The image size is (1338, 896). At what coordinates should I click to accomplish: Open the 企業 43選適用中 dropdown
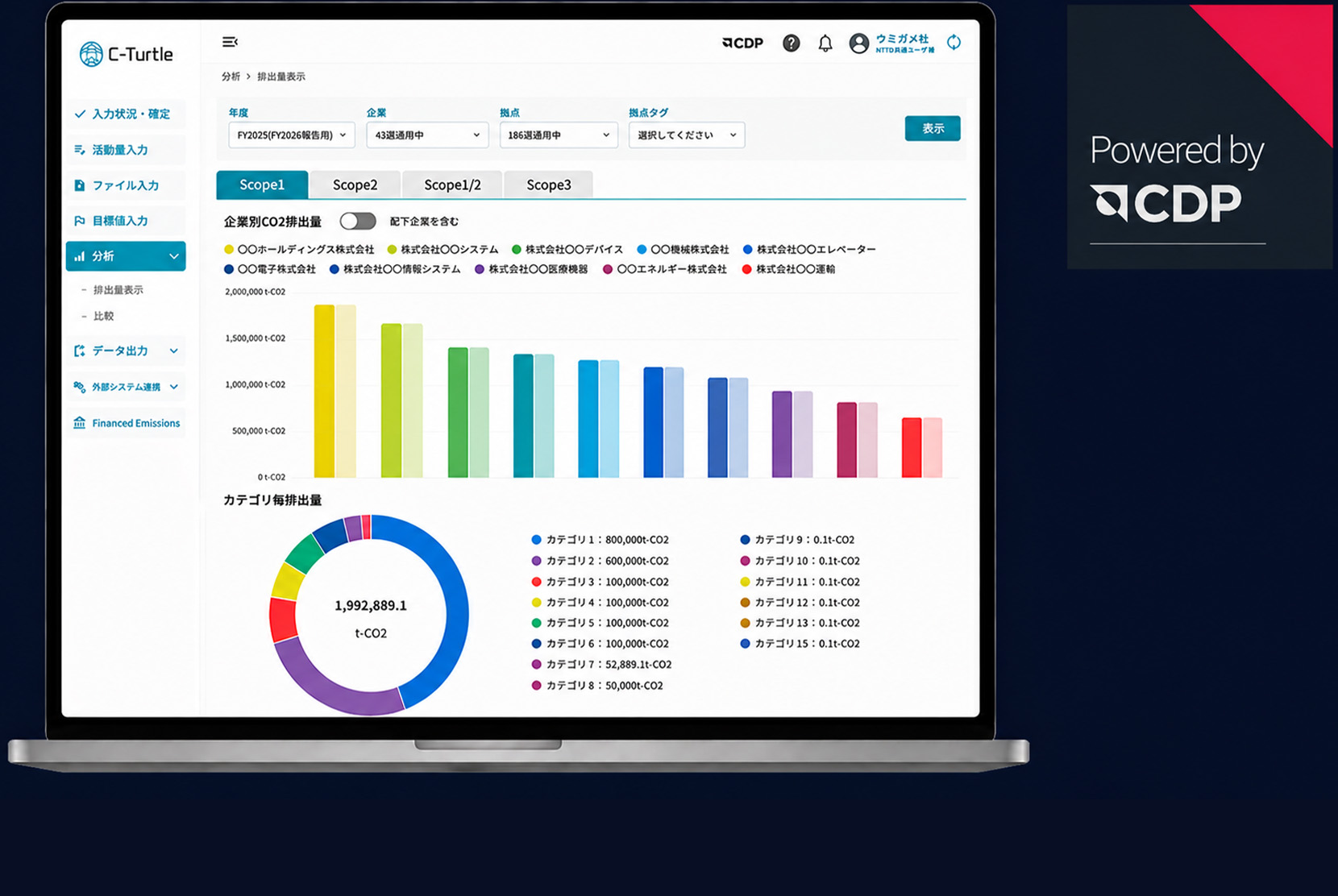[427, 135]
